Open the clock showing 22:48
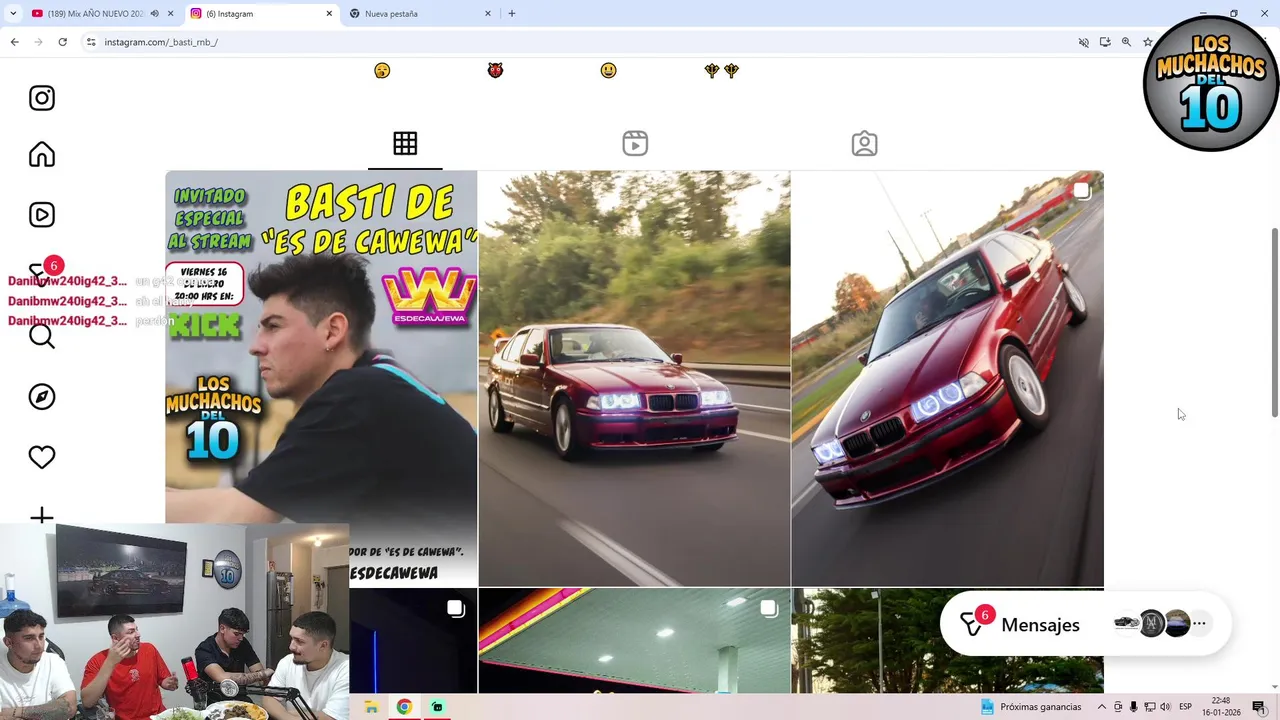The width and height of the screenshot is (1280, 720). pos(1221,707)
